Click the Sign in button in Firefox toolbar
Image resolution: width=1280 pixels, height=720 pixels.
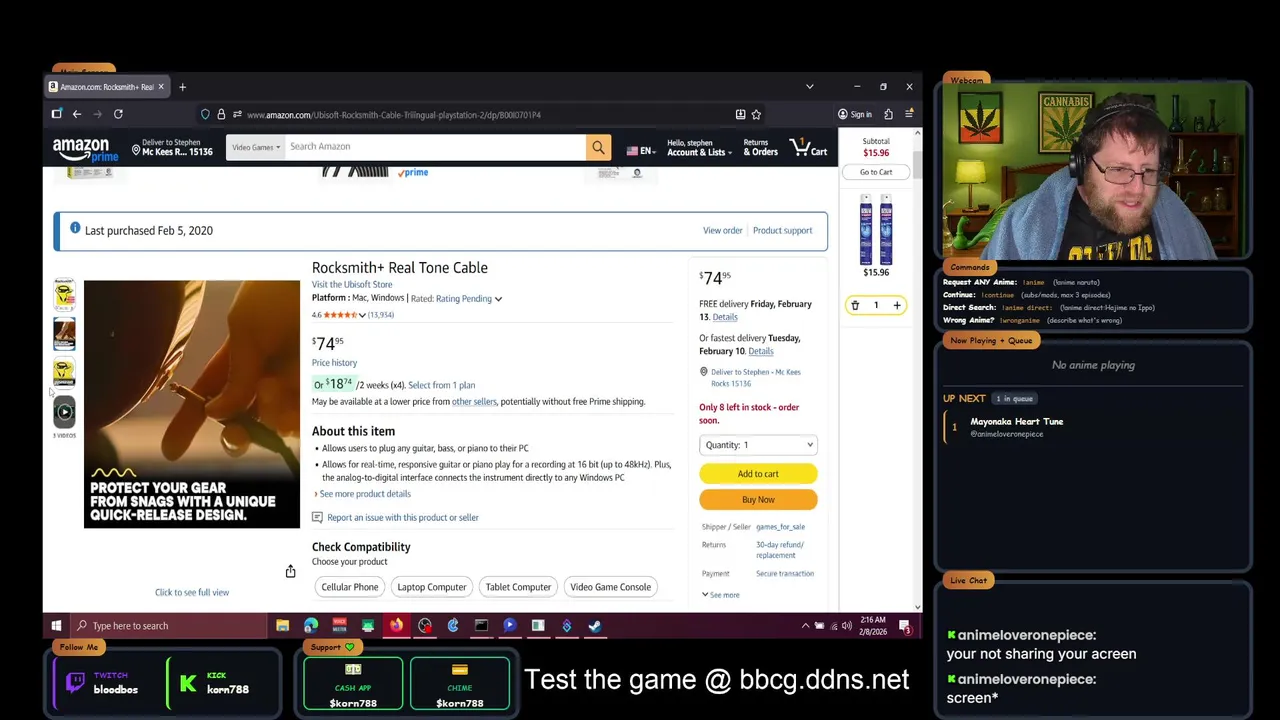pyautogui.click(x=854, y=114)
